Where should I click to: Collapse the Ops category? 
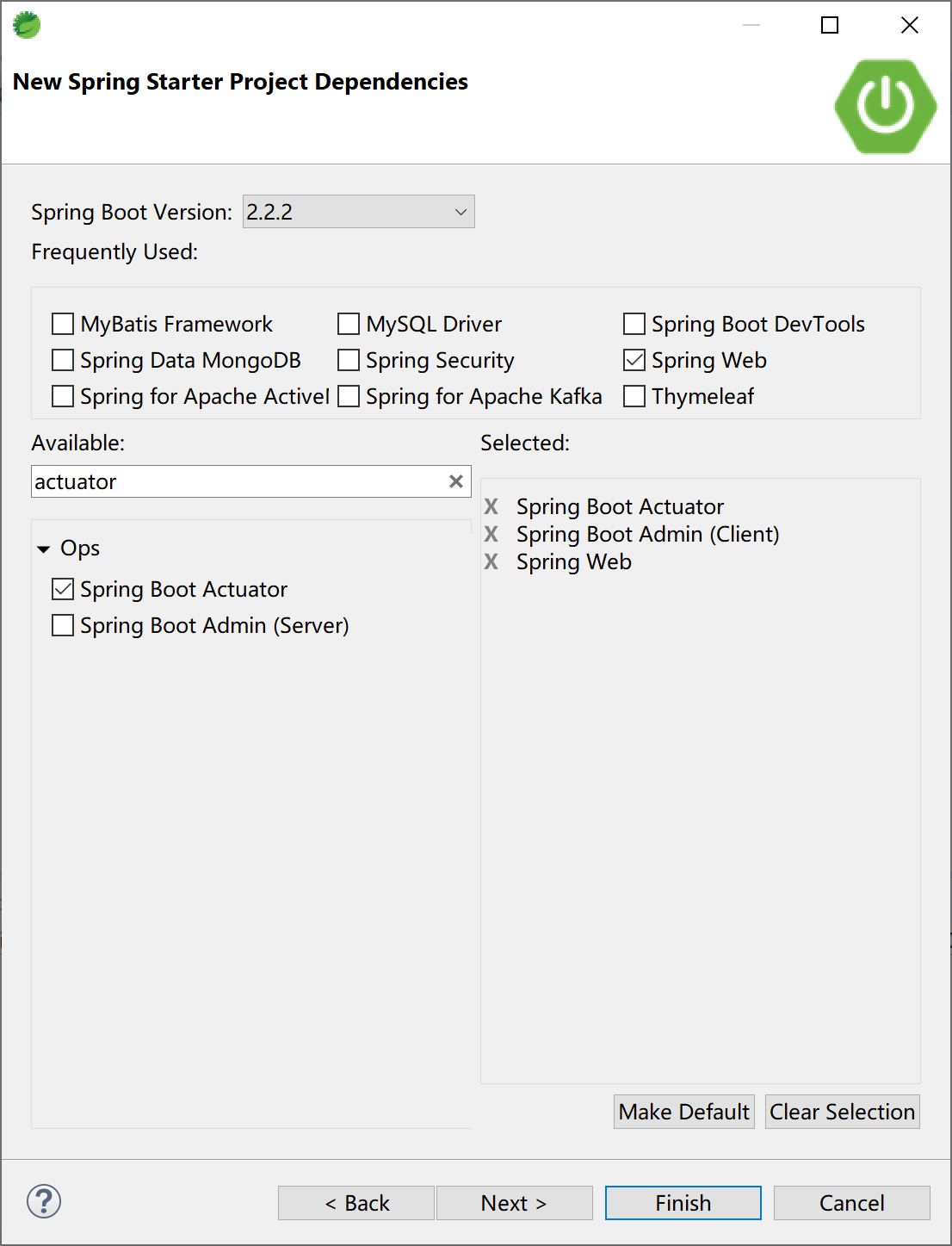click(44, 549)
